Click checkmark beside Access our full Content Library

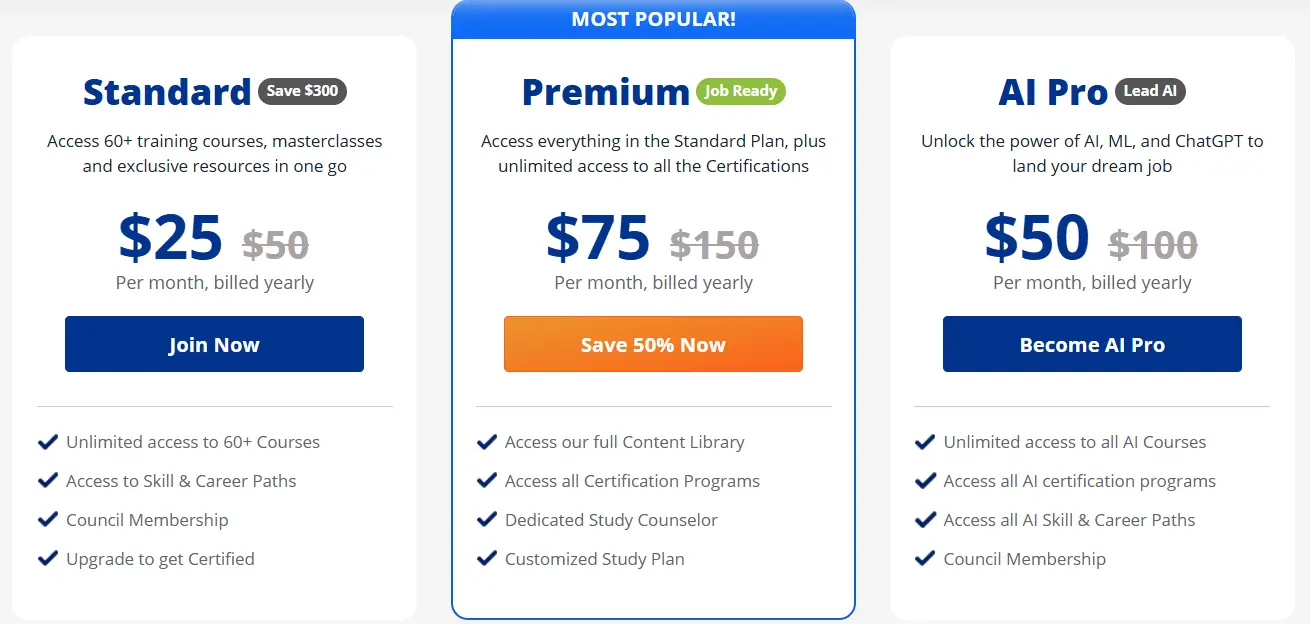(486, 442)
